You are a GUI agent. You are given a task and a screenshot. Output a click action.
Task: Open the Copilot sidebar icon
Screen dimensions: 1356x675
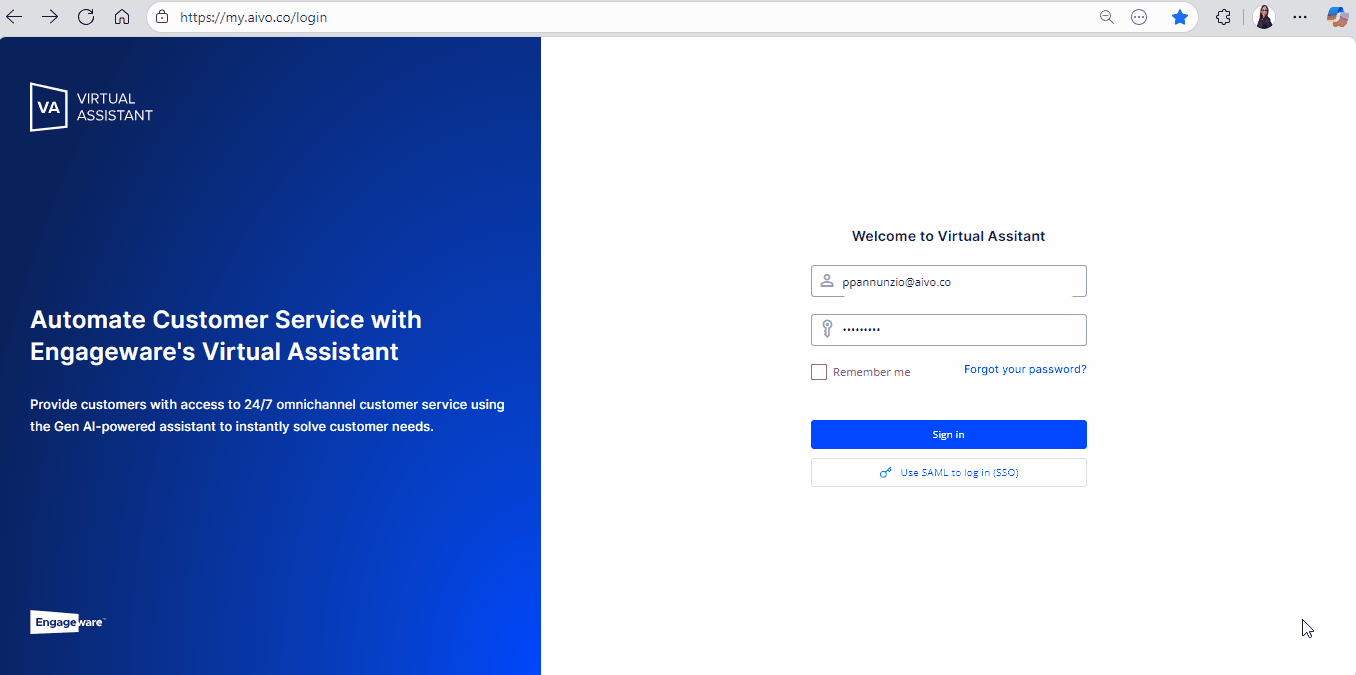click(x=1337, y=17)
